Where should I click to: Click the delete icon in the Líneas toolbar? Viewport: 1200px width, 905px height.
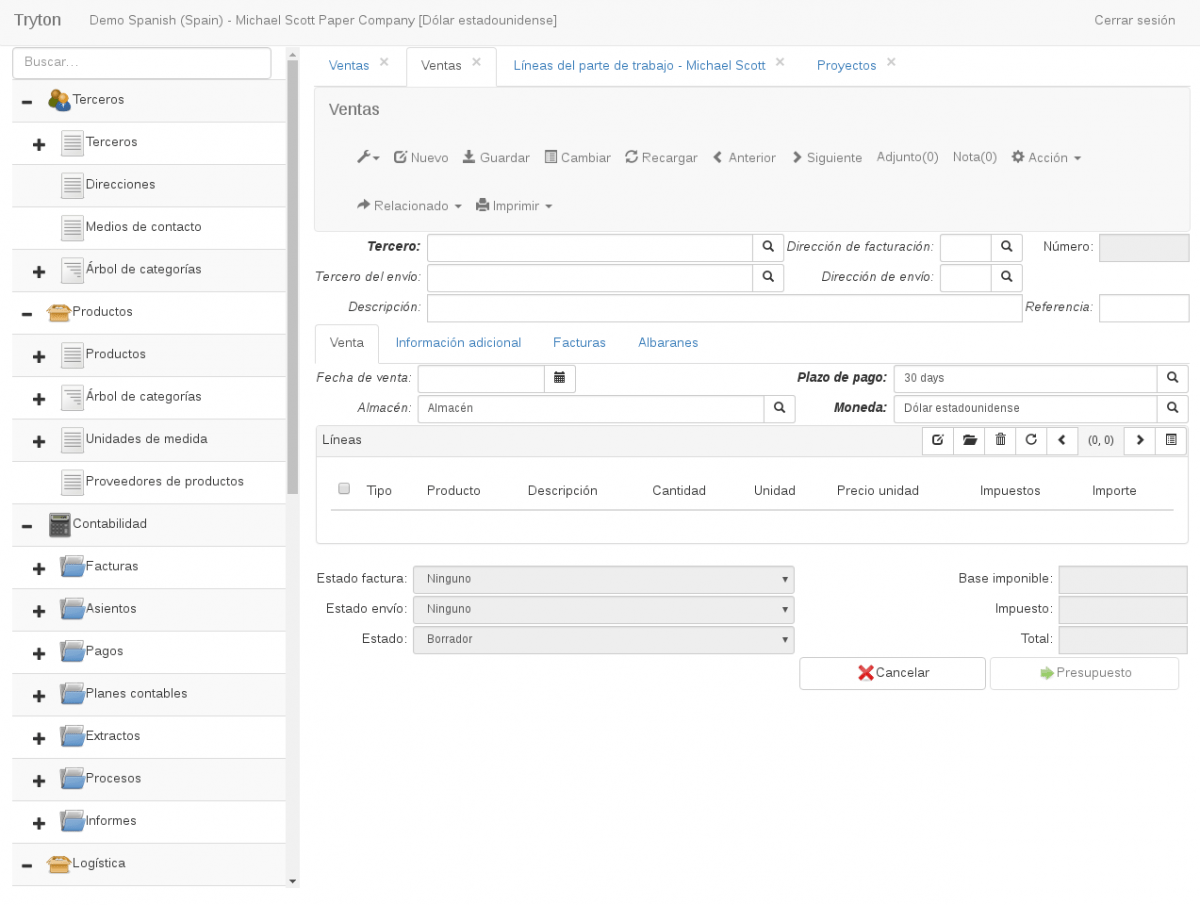(999, 440)
